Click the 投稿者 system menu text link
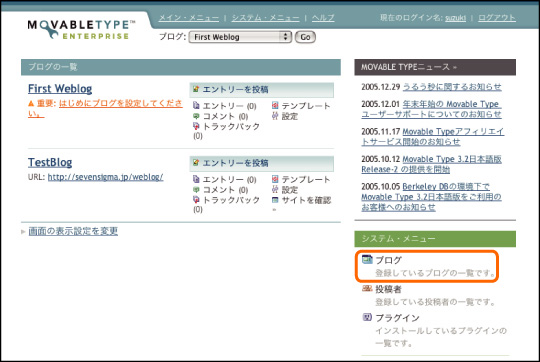 [388, 289]
